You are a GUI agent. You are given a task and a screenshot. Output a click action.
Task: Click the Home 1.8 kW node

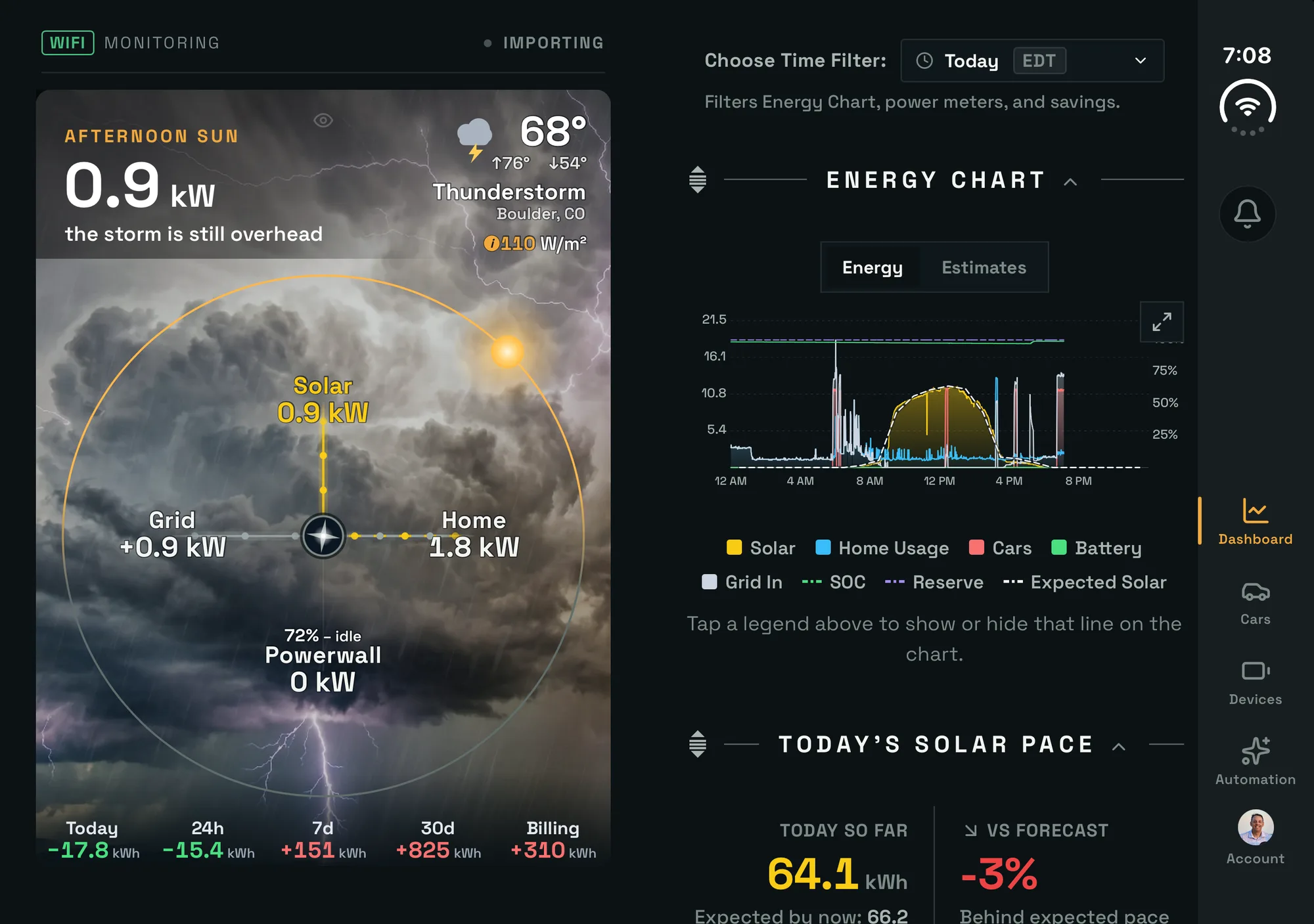click(x=474, y=534)
